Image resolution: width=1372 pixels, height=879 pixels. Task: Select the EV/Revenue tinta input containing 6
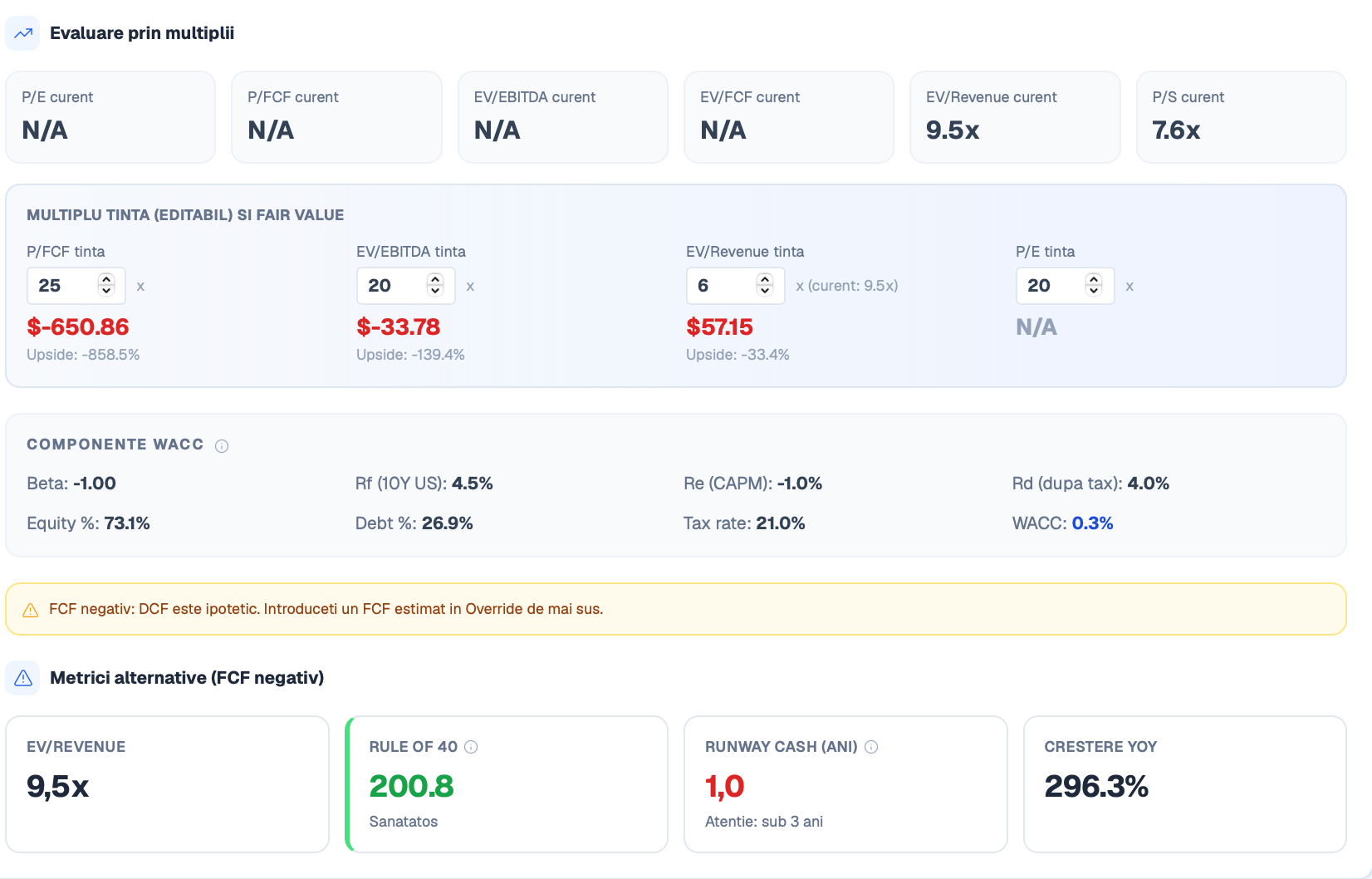[x=736, y=286]
